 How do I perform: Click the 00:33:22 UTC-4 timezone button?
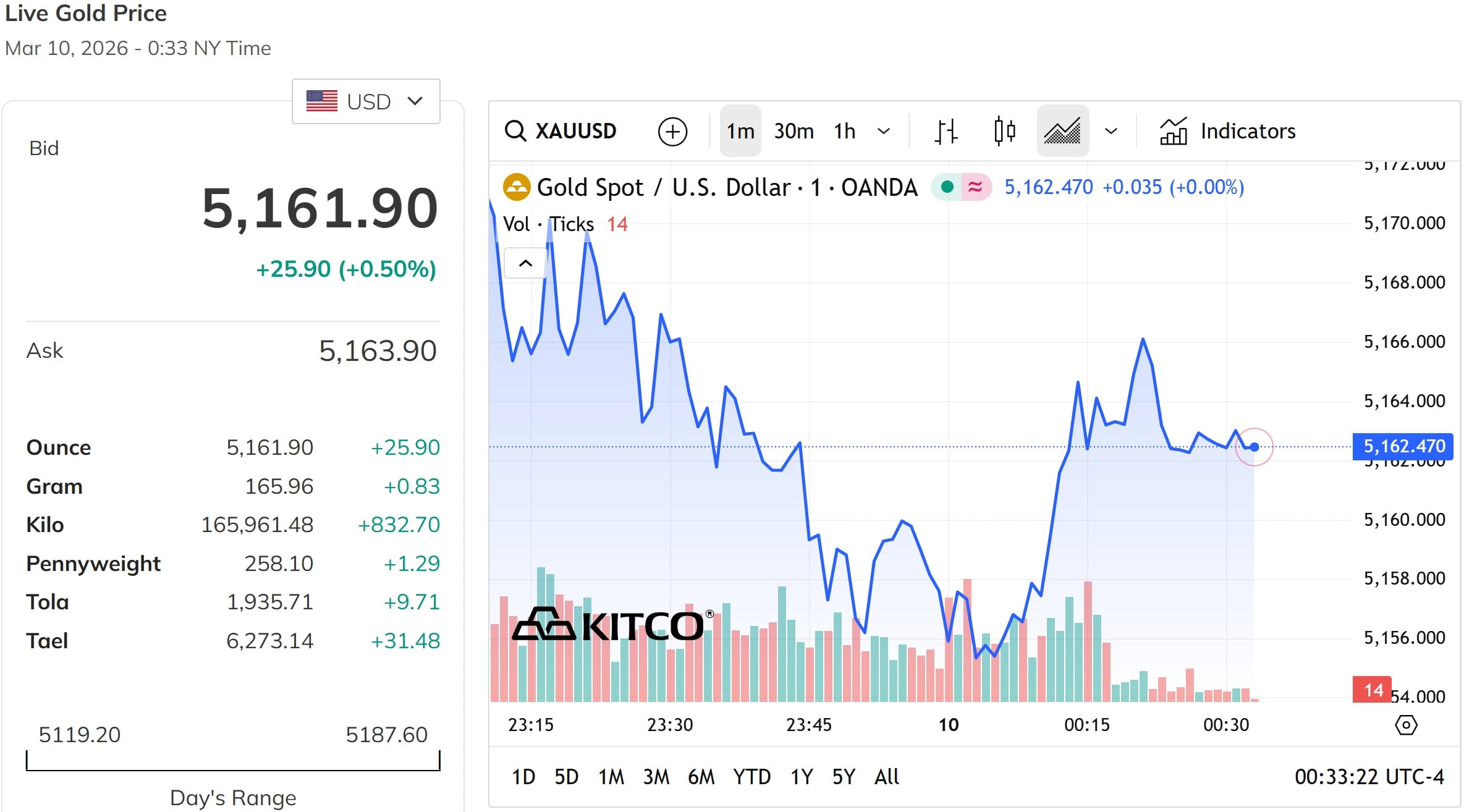pos(1369,777)
